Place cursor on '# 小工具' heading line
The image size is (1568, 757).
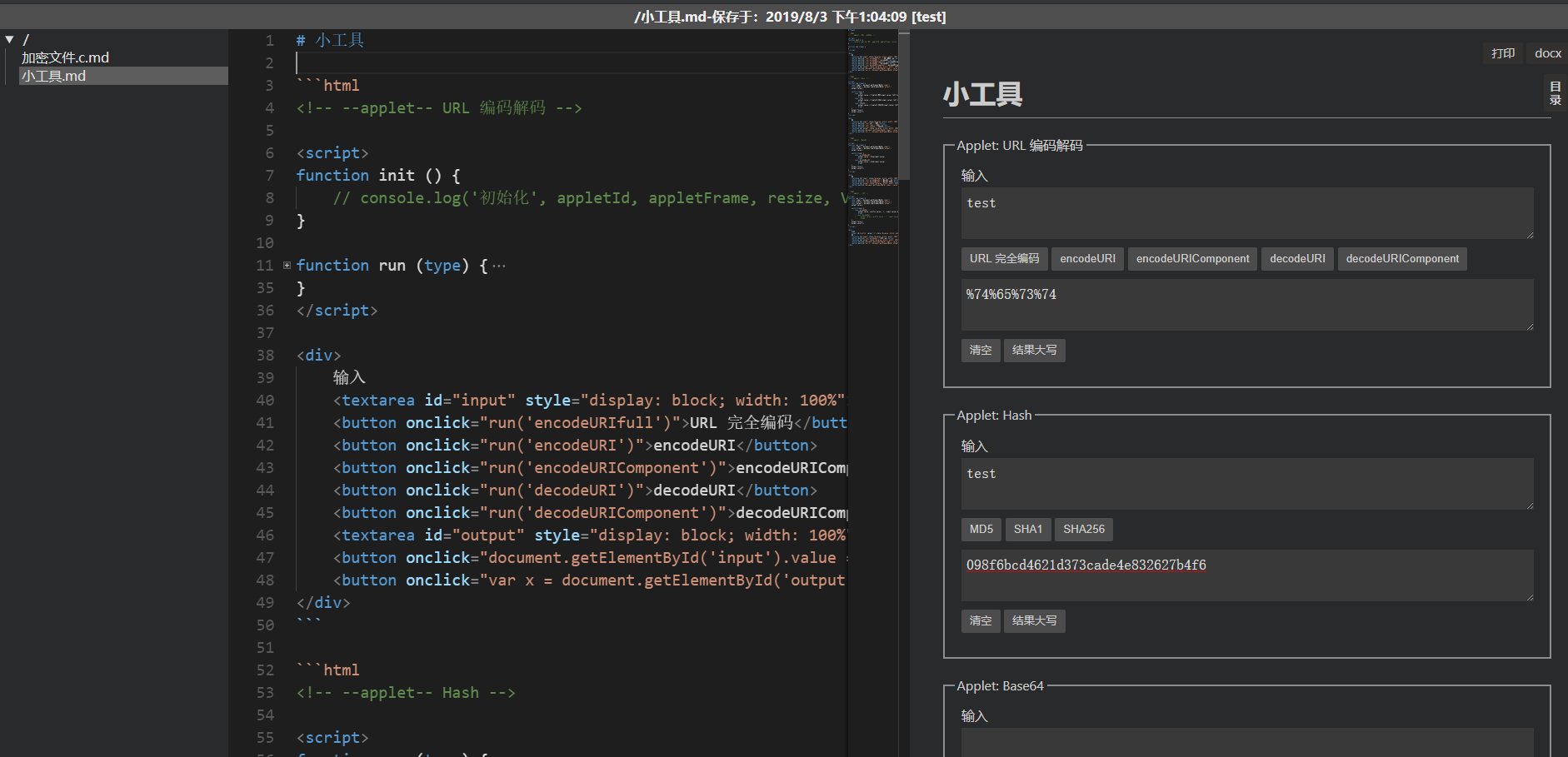330,40
